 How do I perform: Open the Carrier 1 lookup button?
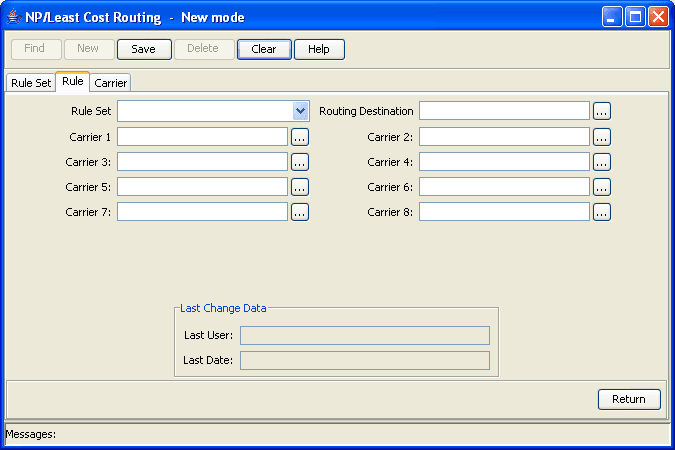[x=300, y=137]
